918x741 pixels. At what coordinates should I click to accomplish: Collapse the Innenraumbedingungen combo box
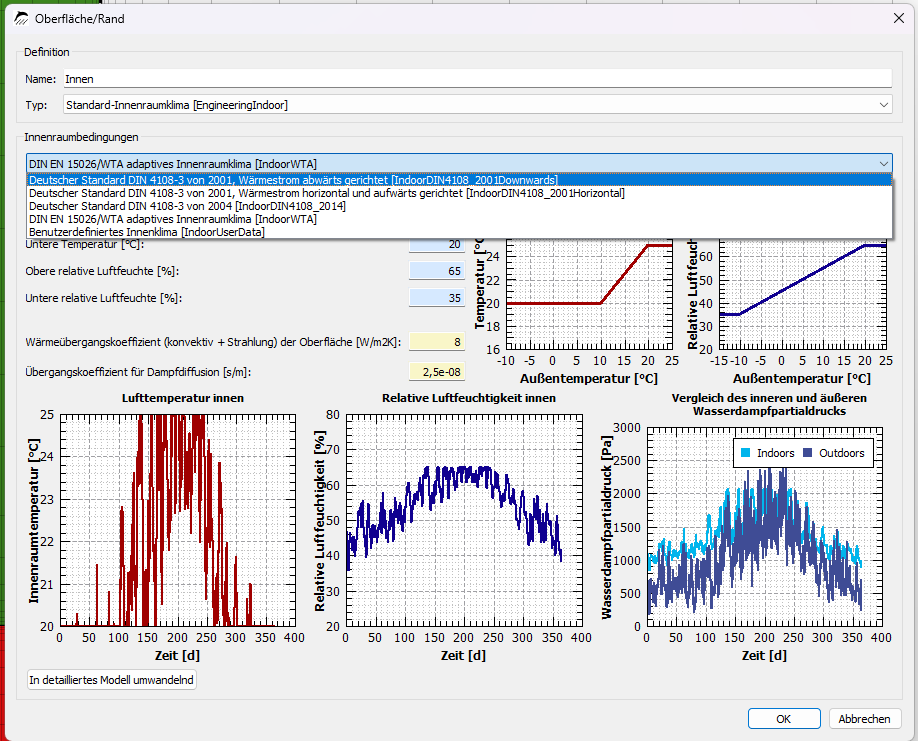(459, 164)
